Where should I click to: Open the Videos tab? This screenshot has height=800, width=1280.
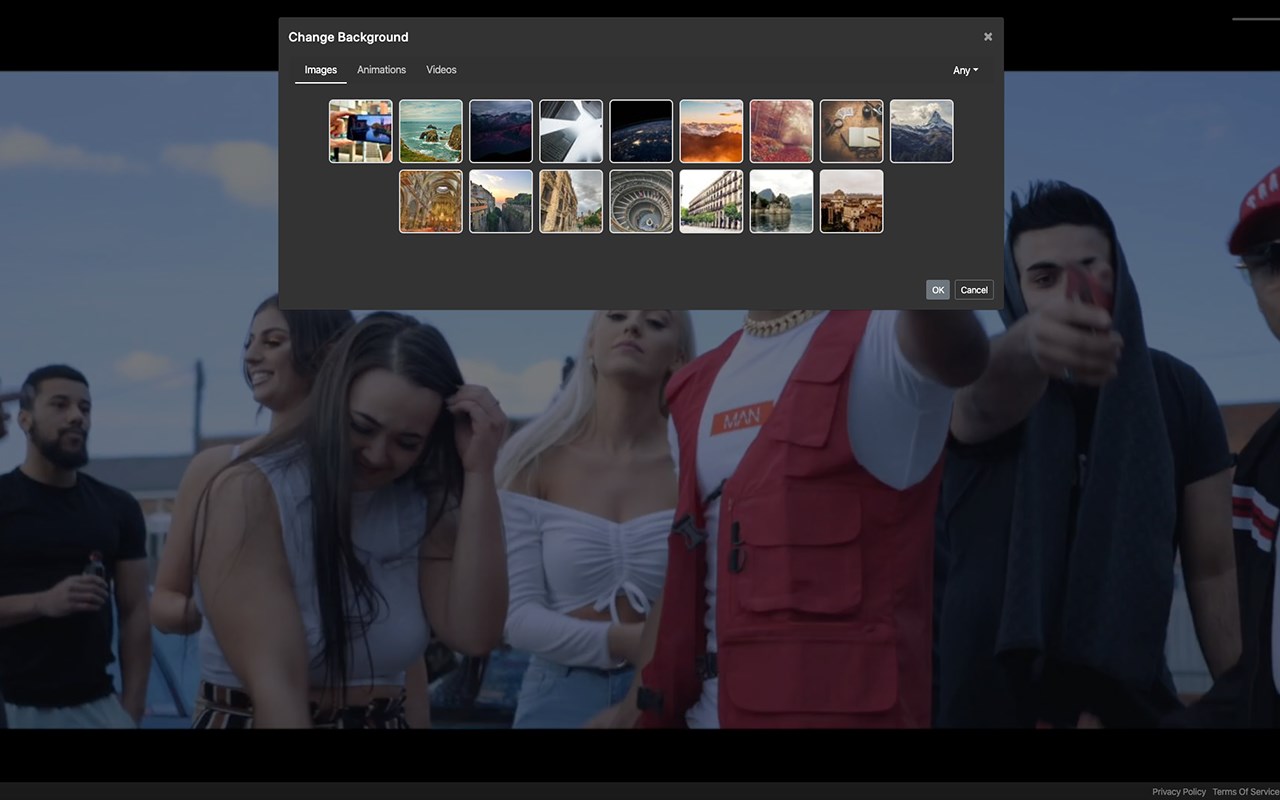coord(441,70)
